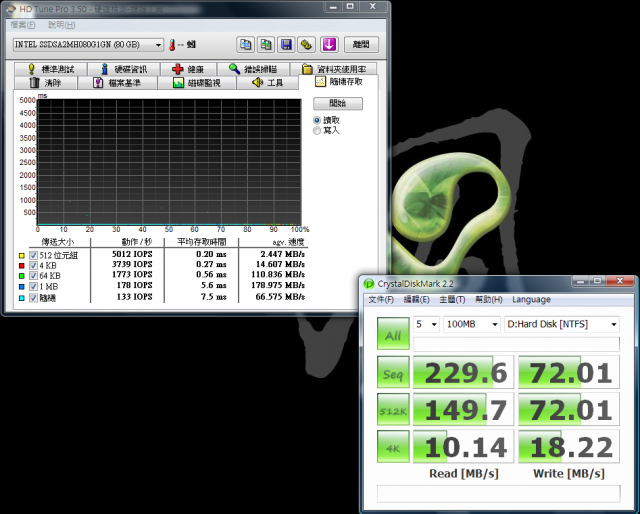Click the yellow 512 bytes legend swatch
640x514 pixels.
click(22, 256)
